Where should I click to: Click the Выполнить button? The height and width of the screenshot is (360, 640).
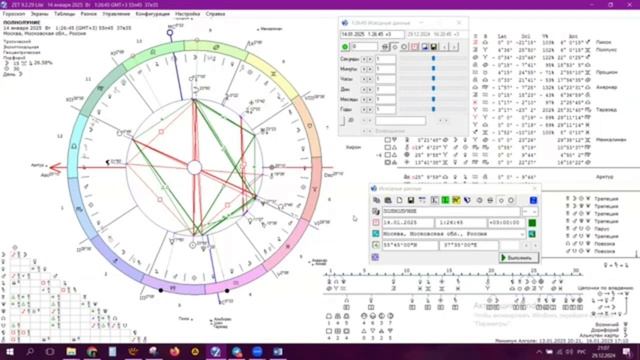coord(518,258)
